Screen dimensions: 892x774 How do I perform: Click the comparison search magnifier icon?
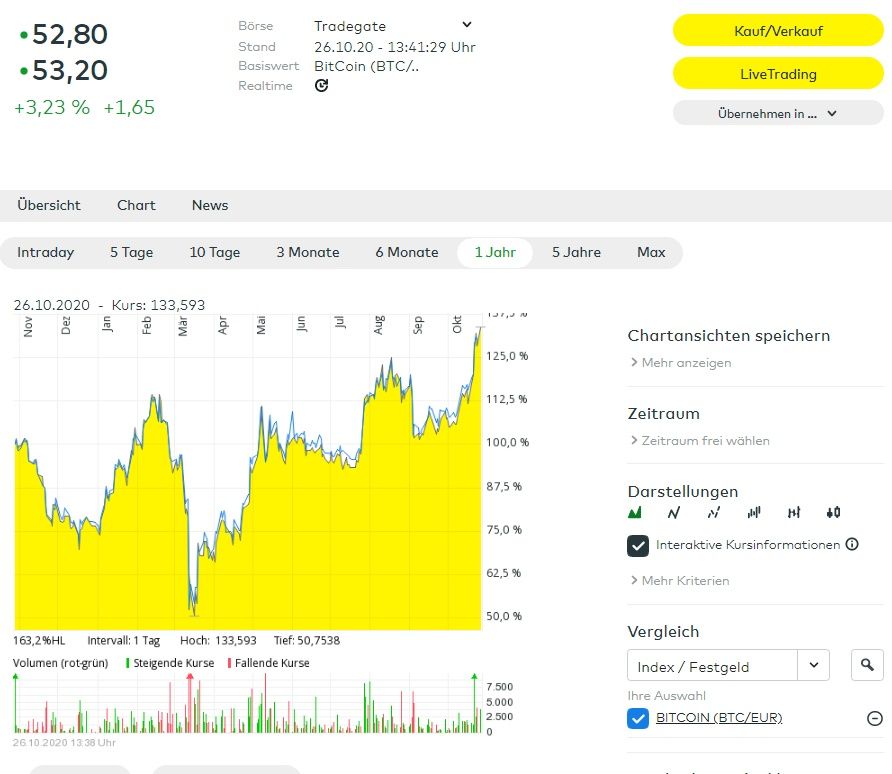(x=867, y=665)
